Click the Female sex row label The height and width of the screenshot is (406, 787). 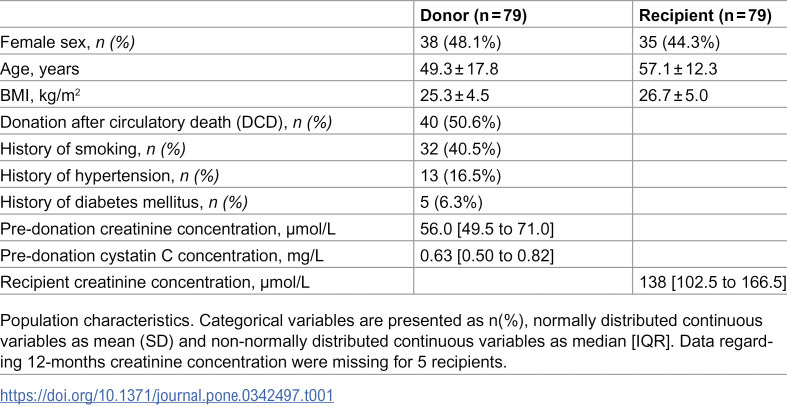[x=68, y=43]
